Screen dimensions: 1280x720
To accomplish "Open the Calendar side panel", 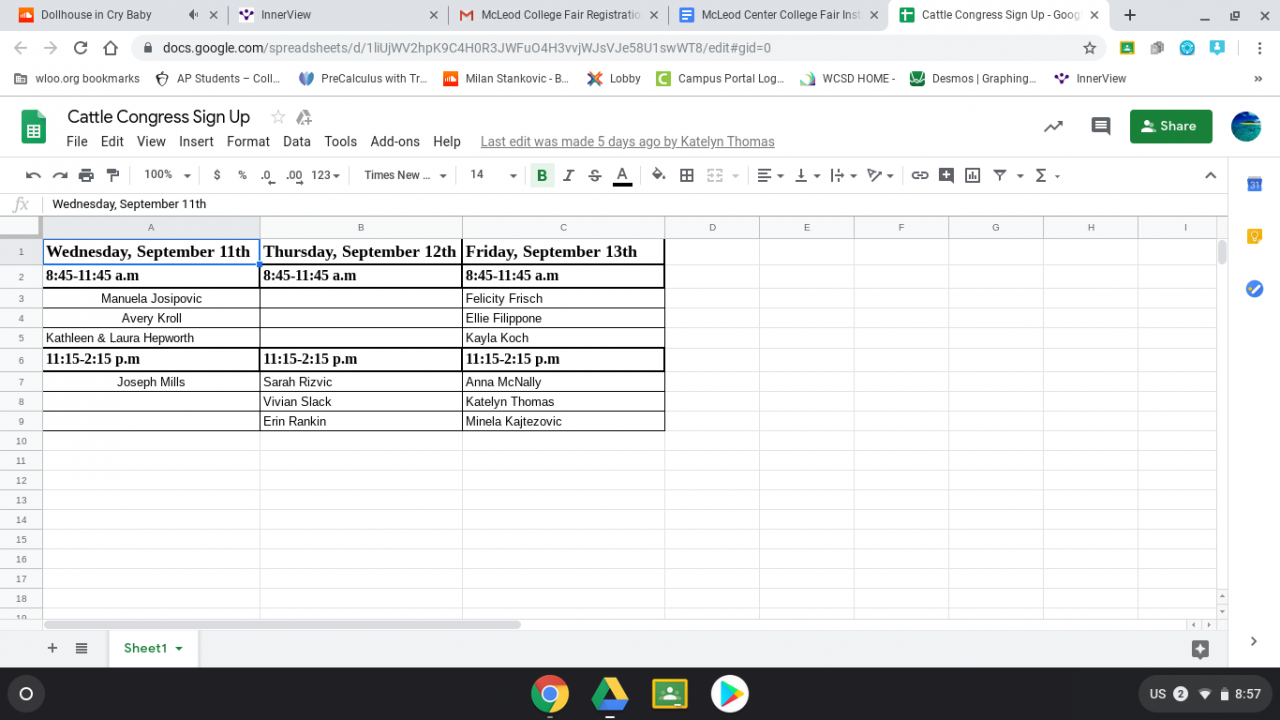I will [x=1254, y=184].
